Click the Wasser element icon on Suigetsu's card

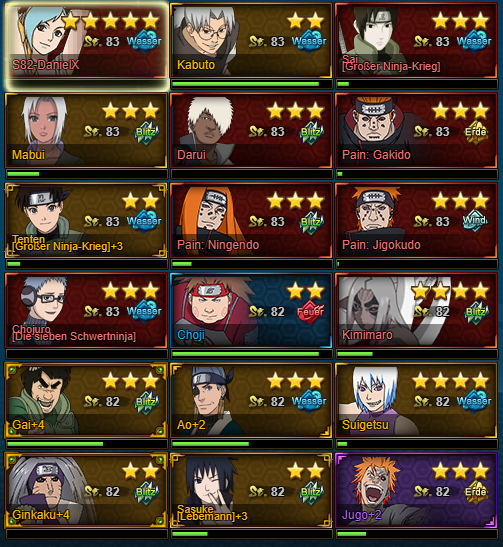click(x=474, y=401)
